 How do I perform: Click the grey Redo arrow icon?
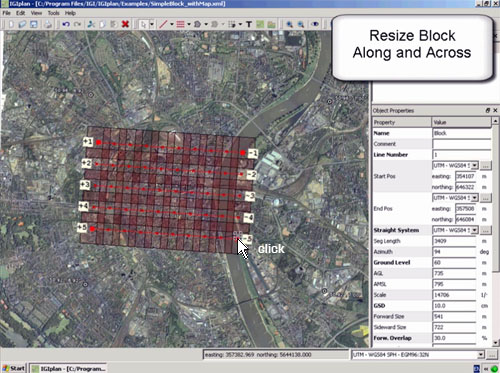(x=77, y=24)
